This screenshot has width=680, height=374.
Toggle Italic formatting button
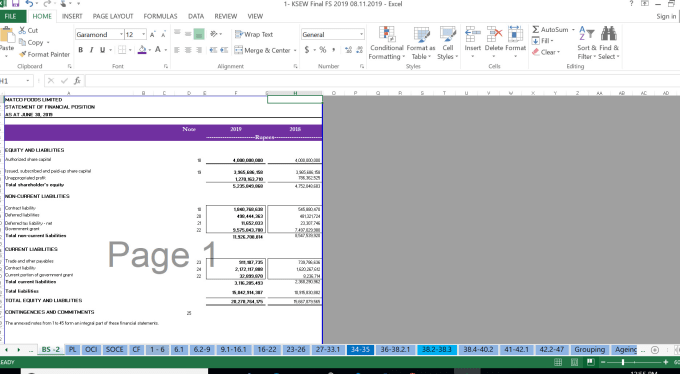[x=92, y=50]
